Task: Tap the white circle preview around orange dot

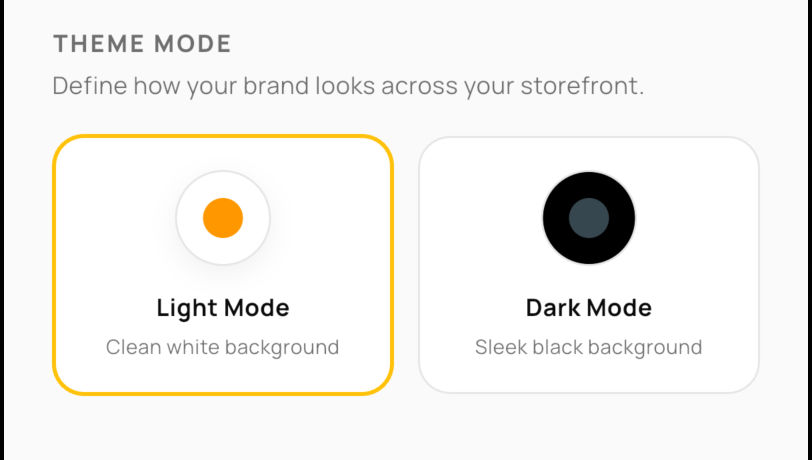Action: coord(223,218)
